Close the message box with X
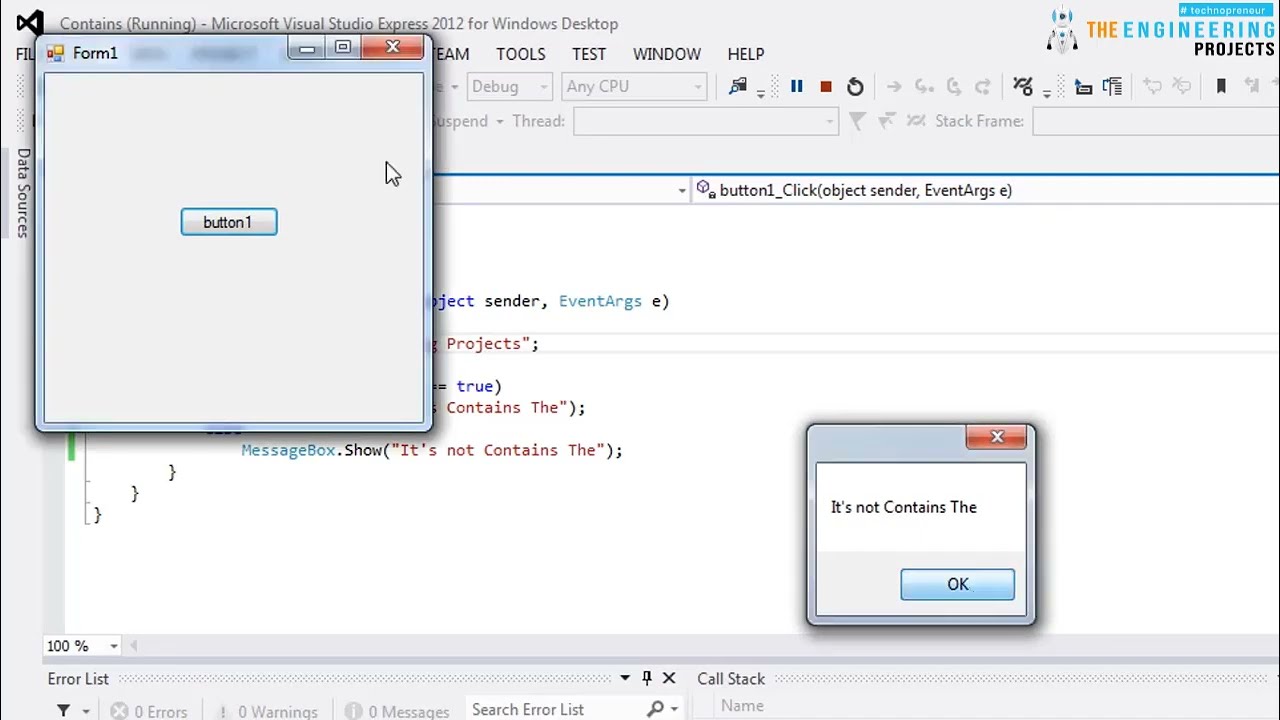The height and width of the screenshot is (720, 1280). pyautogui.click(x=996, y=437)
